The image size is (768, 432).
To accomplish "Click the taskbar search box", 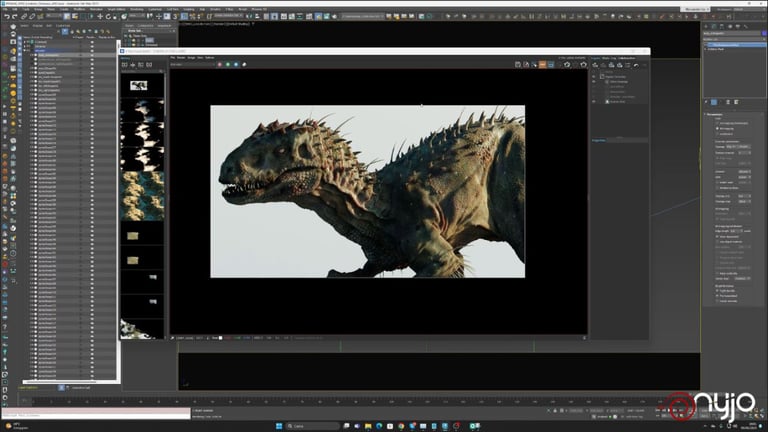I will (x=312, y=426).
